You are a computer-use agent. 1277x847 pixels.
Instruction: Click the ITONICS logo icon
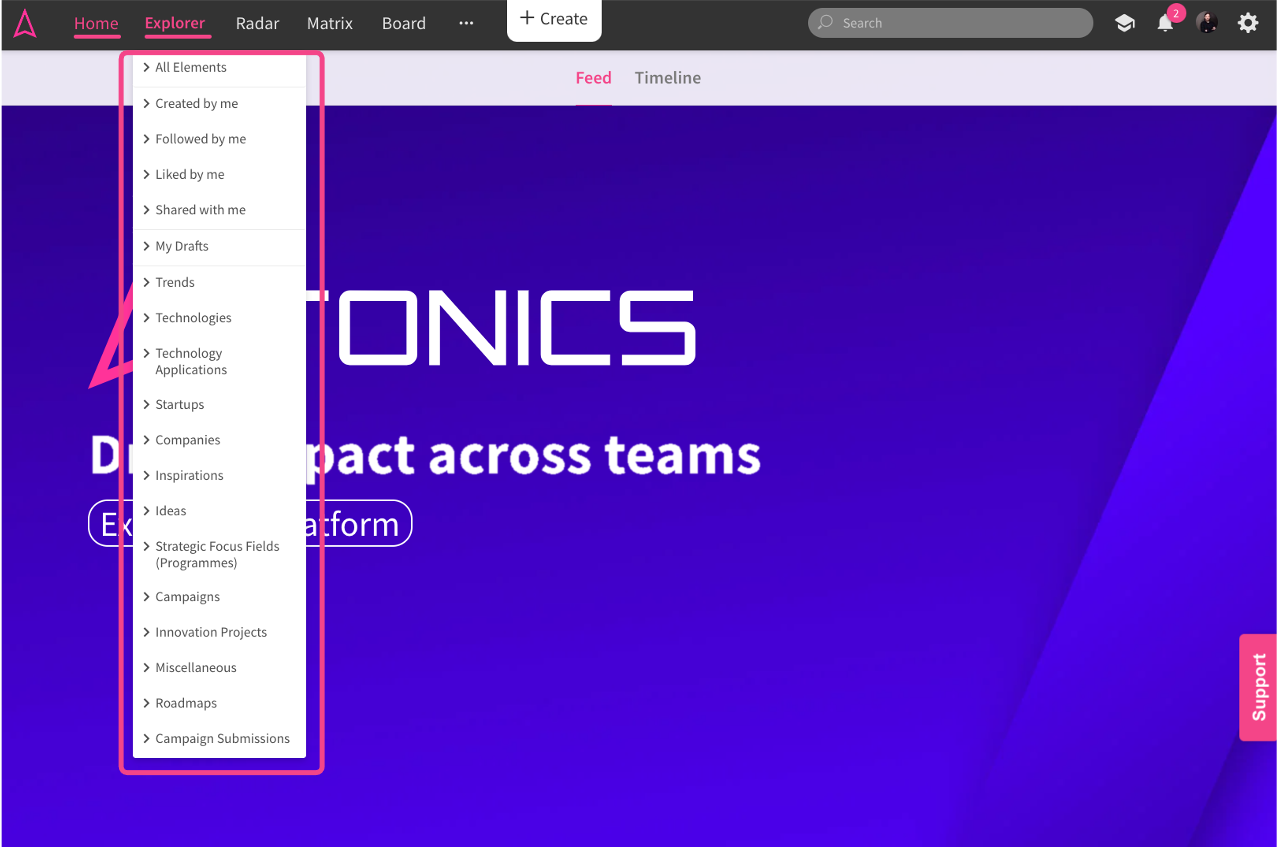[25, 23]
